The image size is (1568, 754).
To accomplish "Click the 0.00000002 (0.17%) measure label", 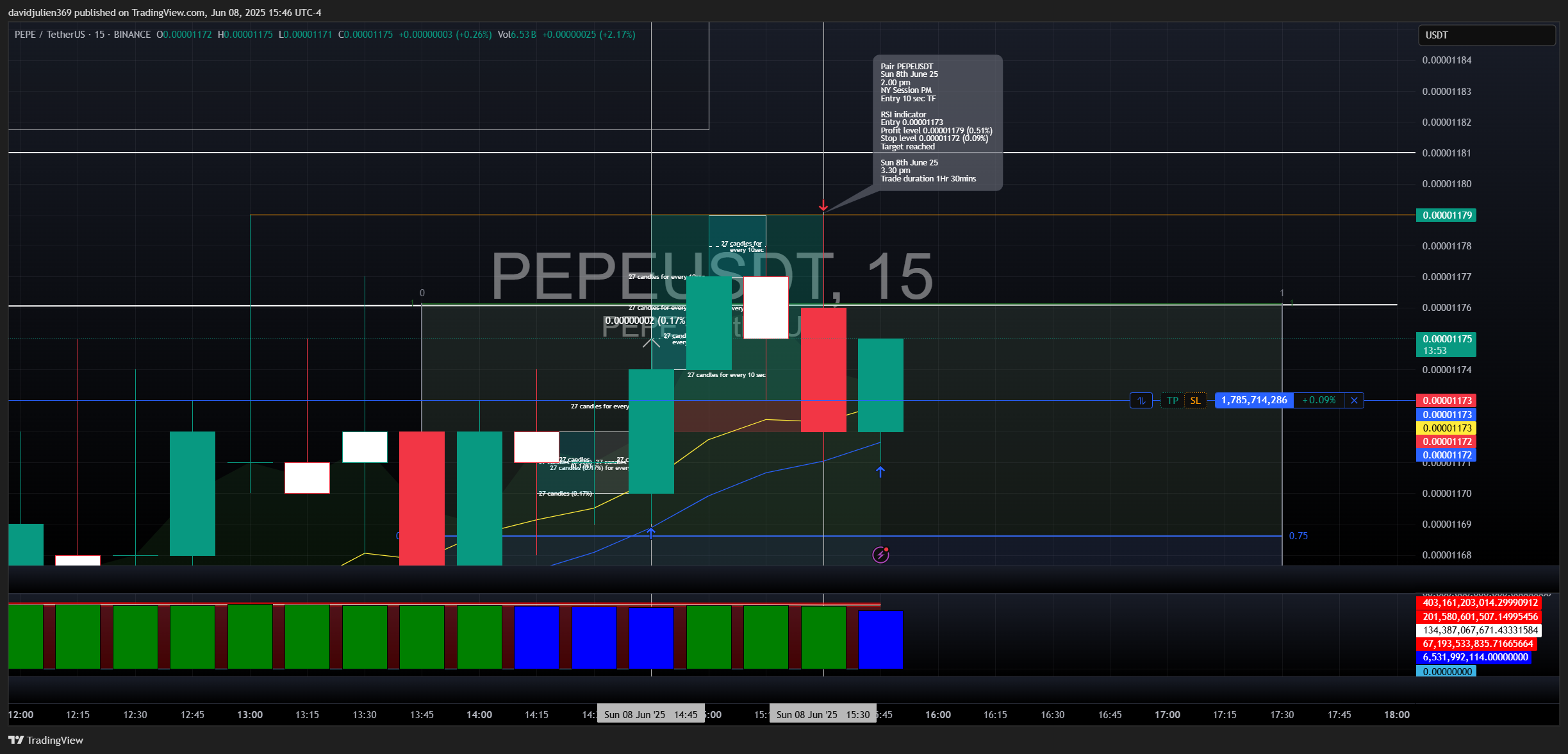I will coord(646,321).
